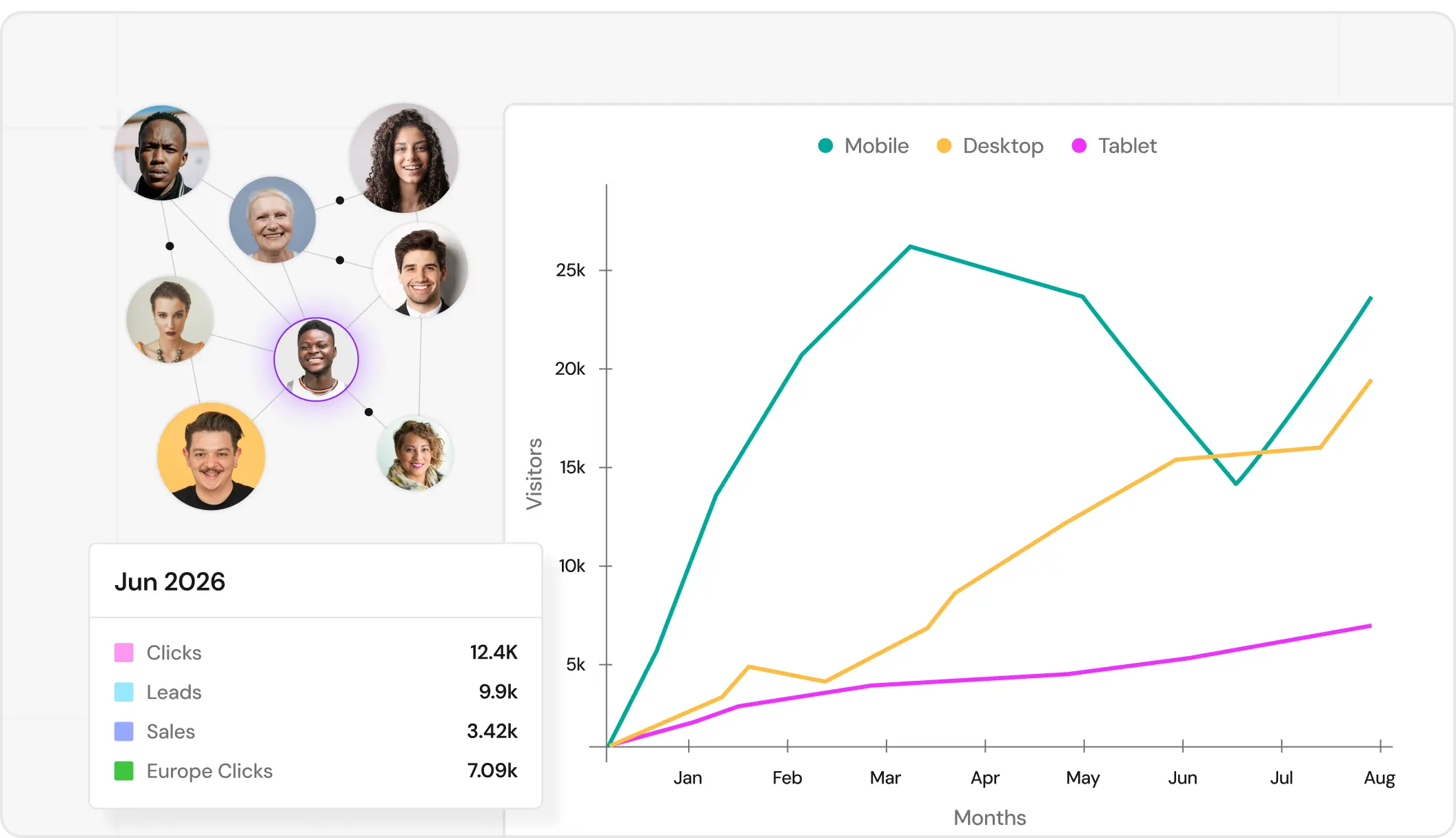Toggle the Mobile legend dot

pos(825,145)
